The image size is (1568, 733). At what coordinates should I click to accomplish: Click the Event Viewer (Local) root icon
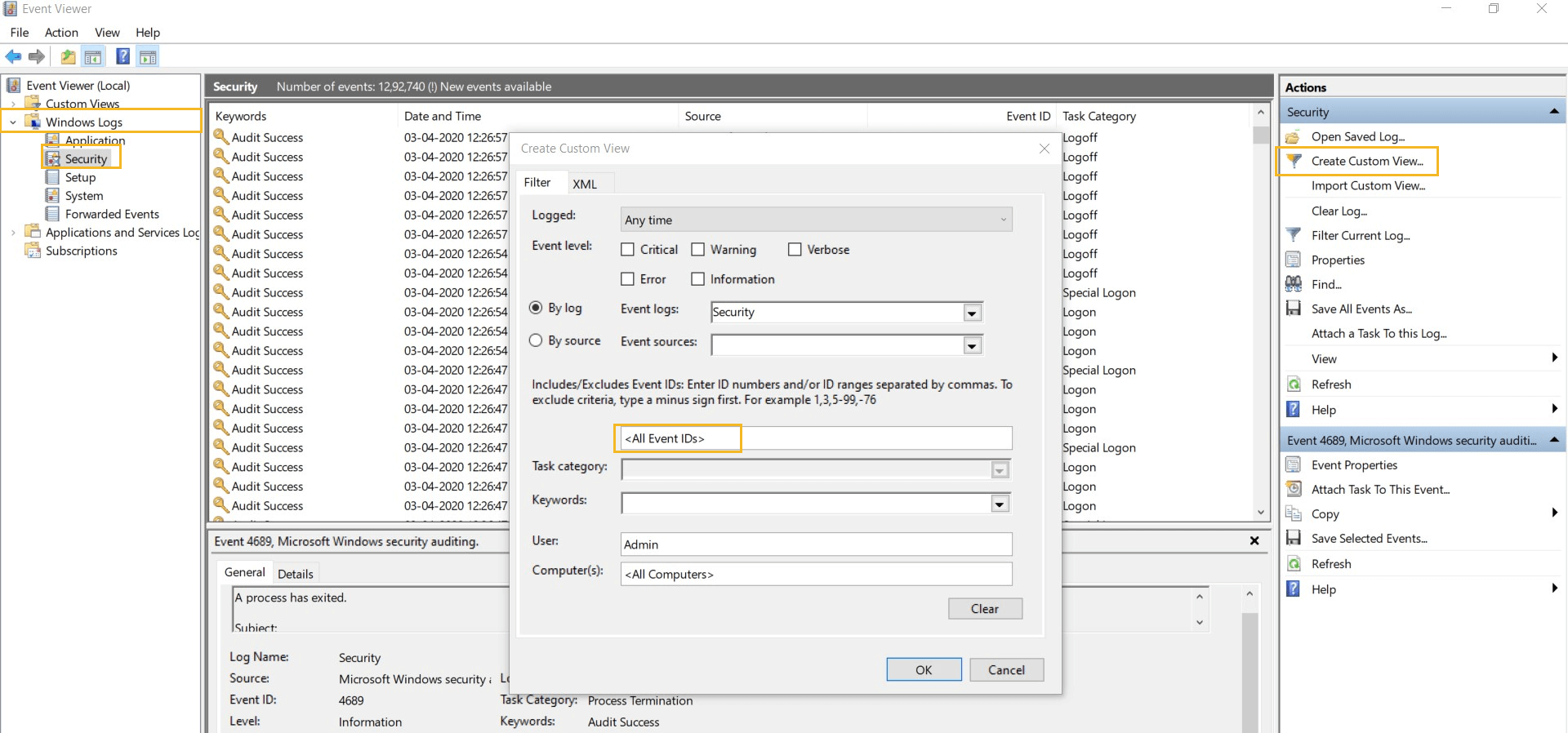[x=13, y=85]
